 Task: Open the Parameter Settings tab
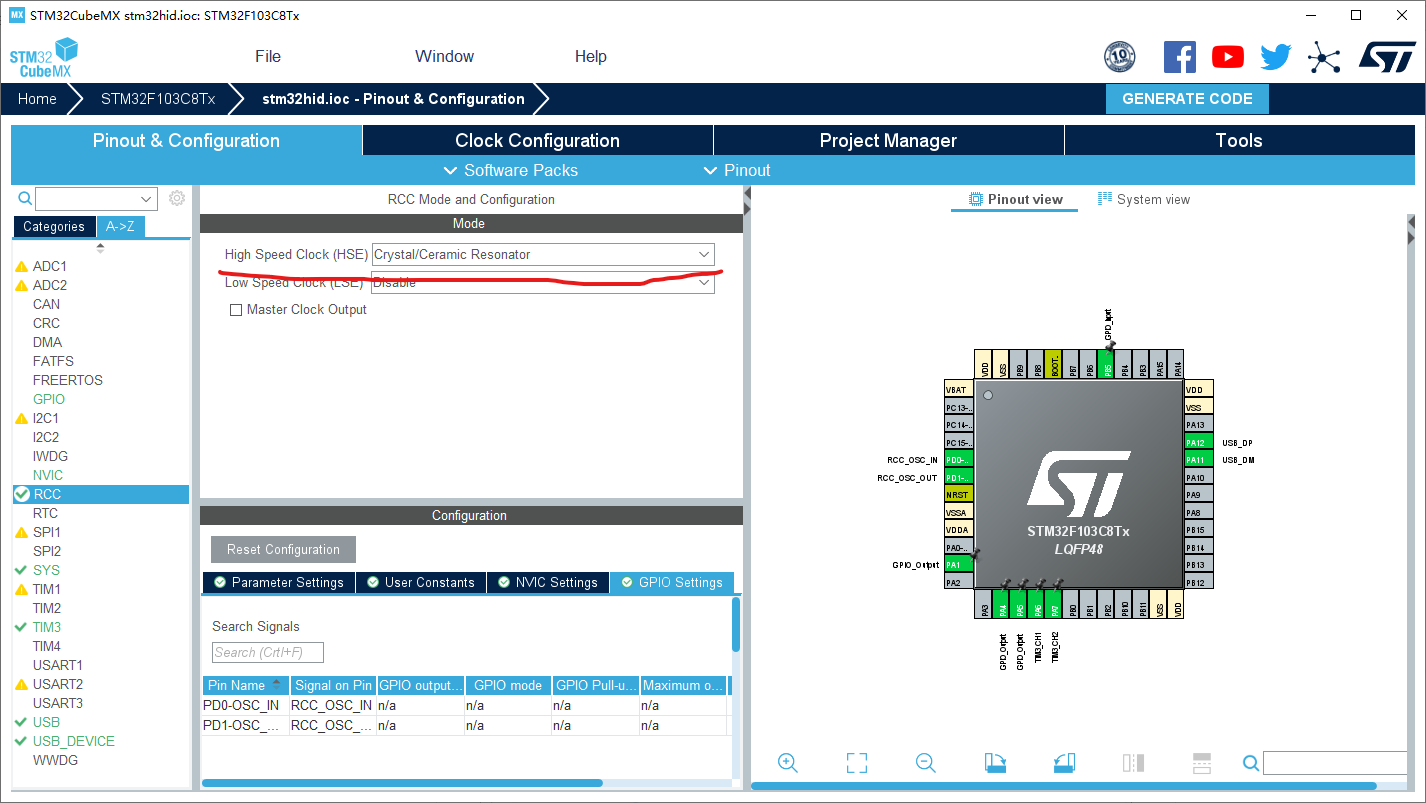point(279,582)
